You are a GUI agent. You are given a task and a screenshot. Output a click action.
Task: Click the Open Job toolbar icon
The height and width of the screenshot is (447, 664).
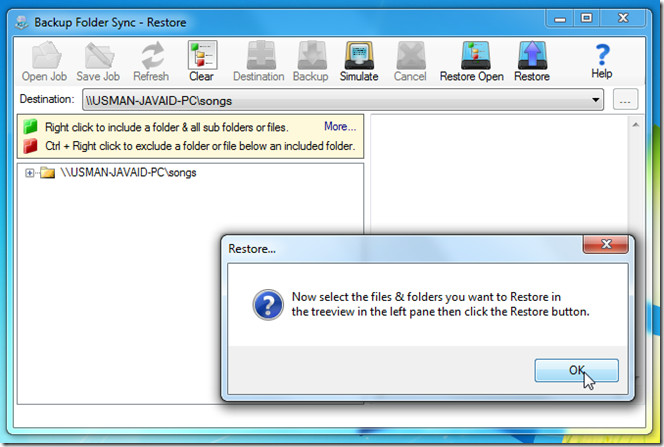click(x=46, y=55)
